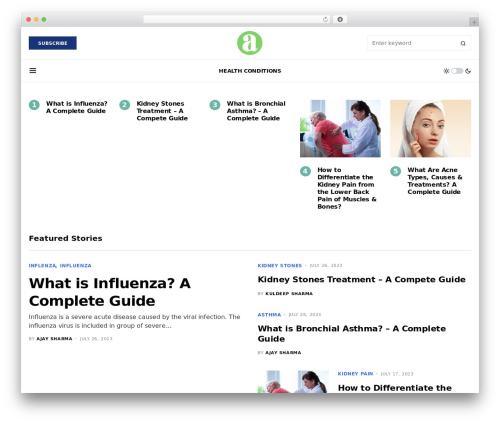Screen dimensions: 500x423
Task: Open the hamburger menu icon
Action: coord(33,71)
